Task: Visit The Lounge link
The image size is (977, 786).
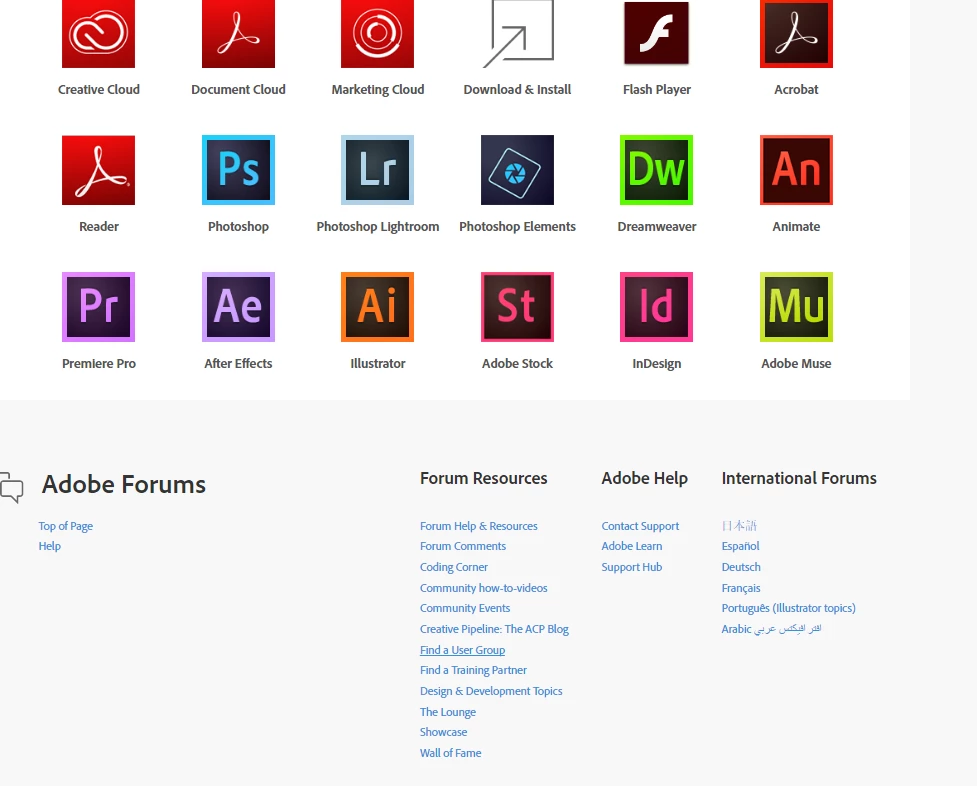Action: tap(447, 712)
